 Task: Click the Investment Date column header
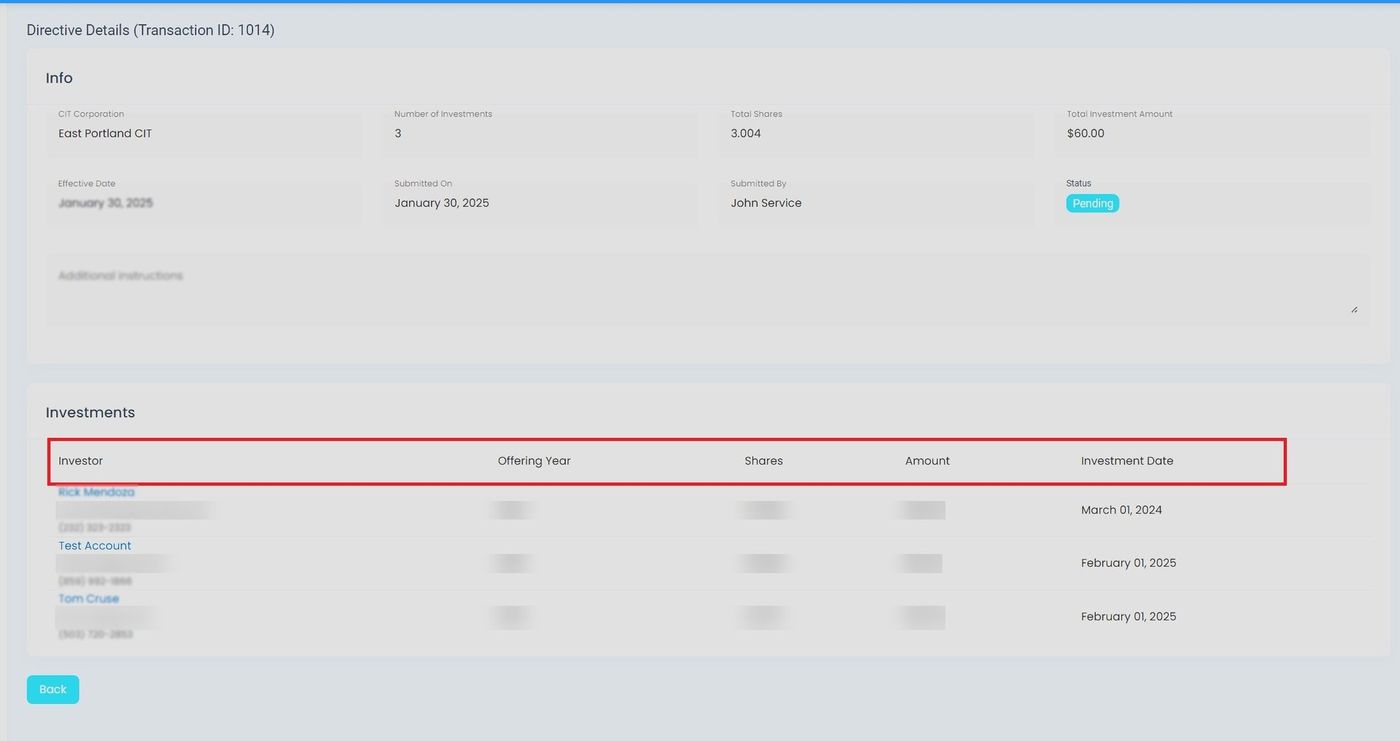(1127, 461)
